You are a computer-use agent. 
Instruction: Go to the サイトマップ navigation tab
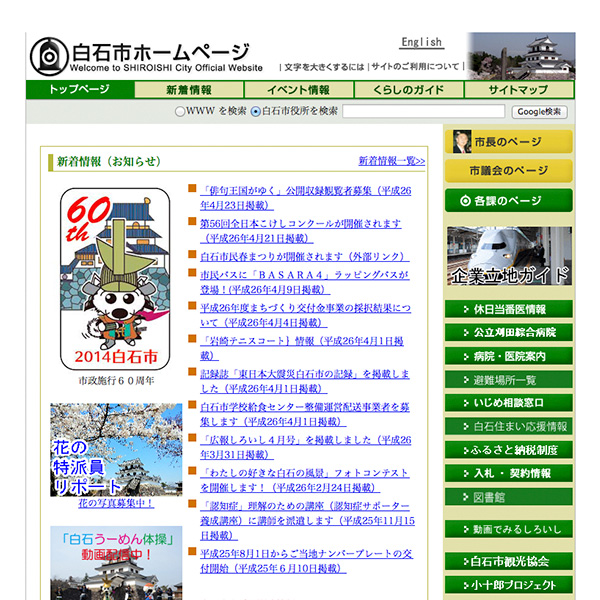click(518, 90)
